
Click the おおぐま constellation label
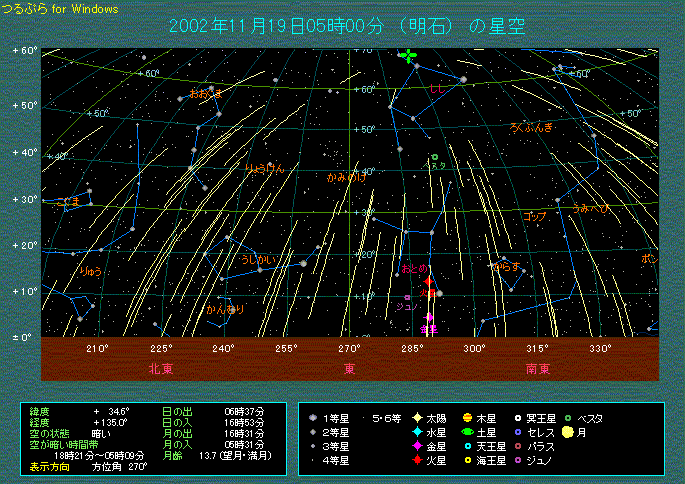click(205, 93)
